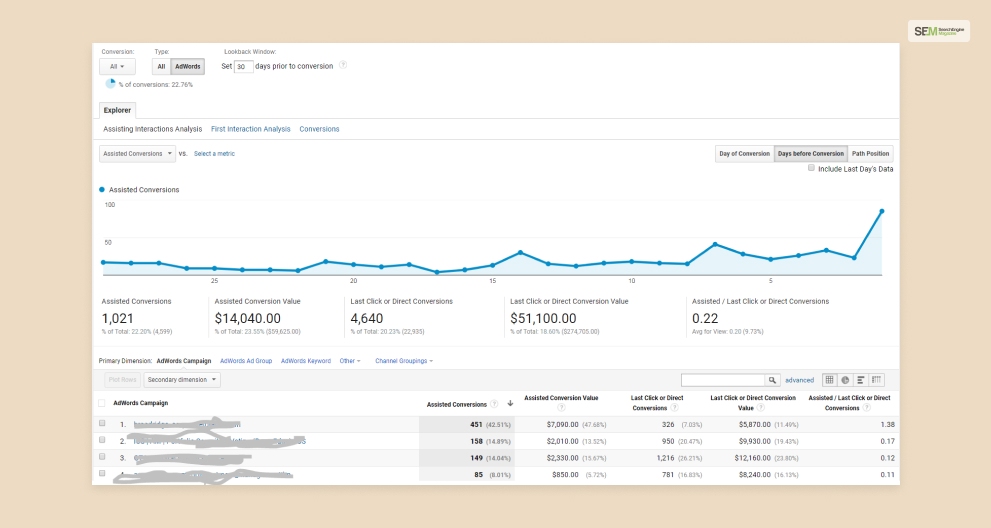Choose AdWords Campaign primary dimension

184,361
